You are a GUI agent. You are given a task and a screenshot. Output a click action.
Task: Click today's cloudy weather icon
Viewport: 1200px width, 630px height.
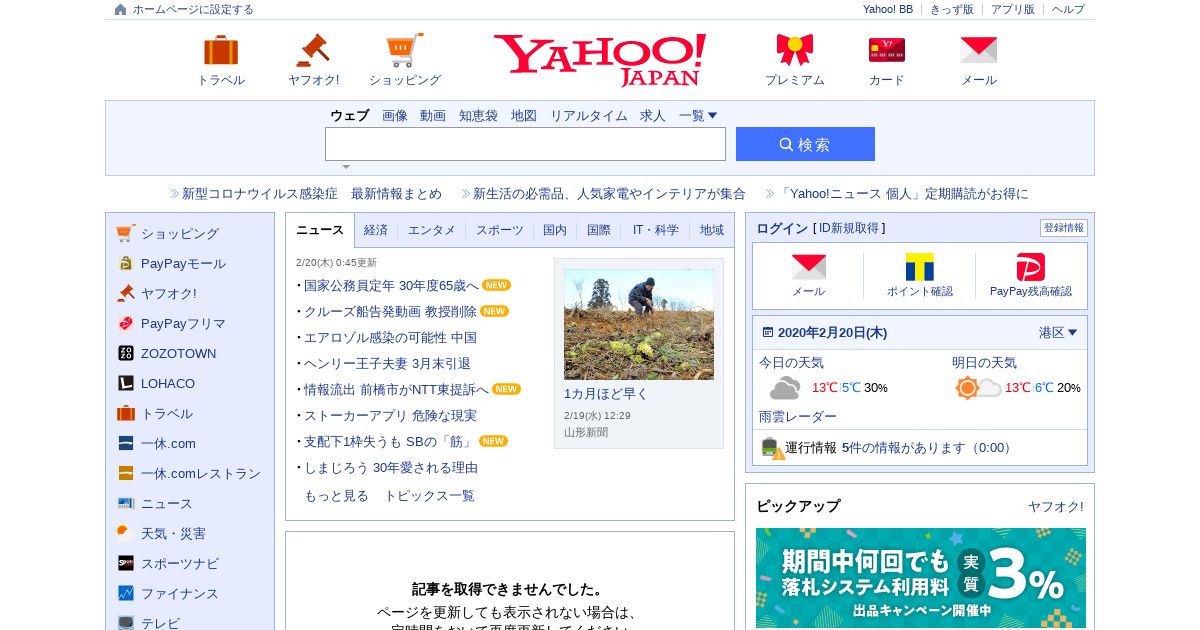784,388
